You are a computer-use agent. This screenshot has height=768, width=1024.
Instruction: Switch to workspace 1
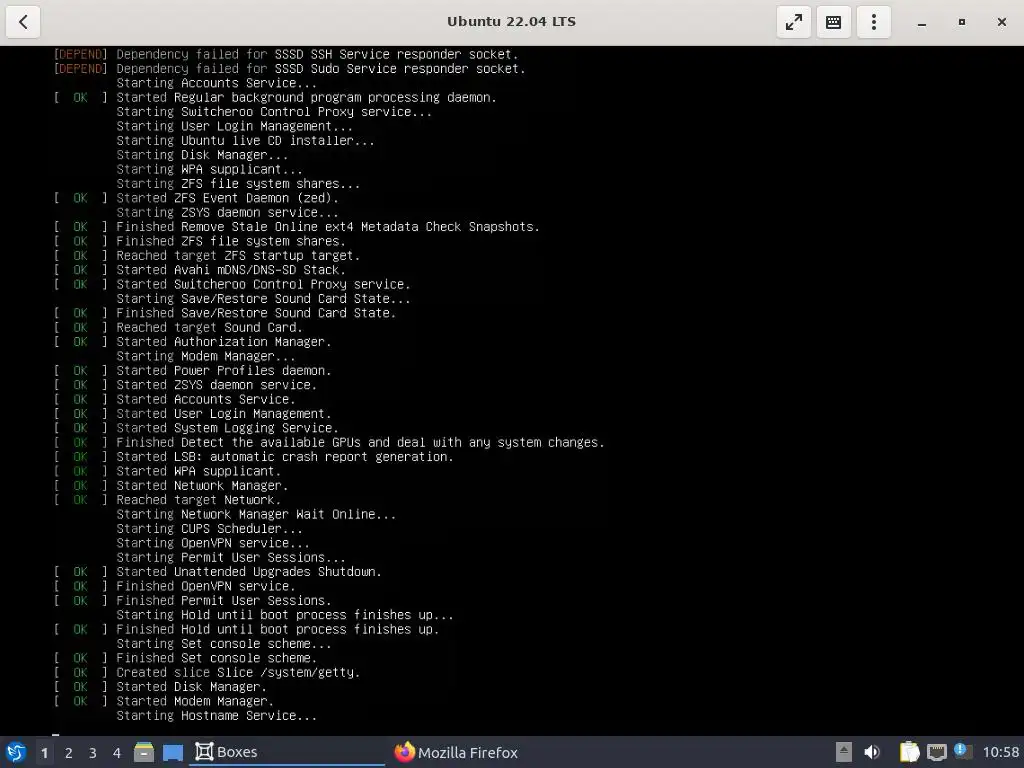44,752
